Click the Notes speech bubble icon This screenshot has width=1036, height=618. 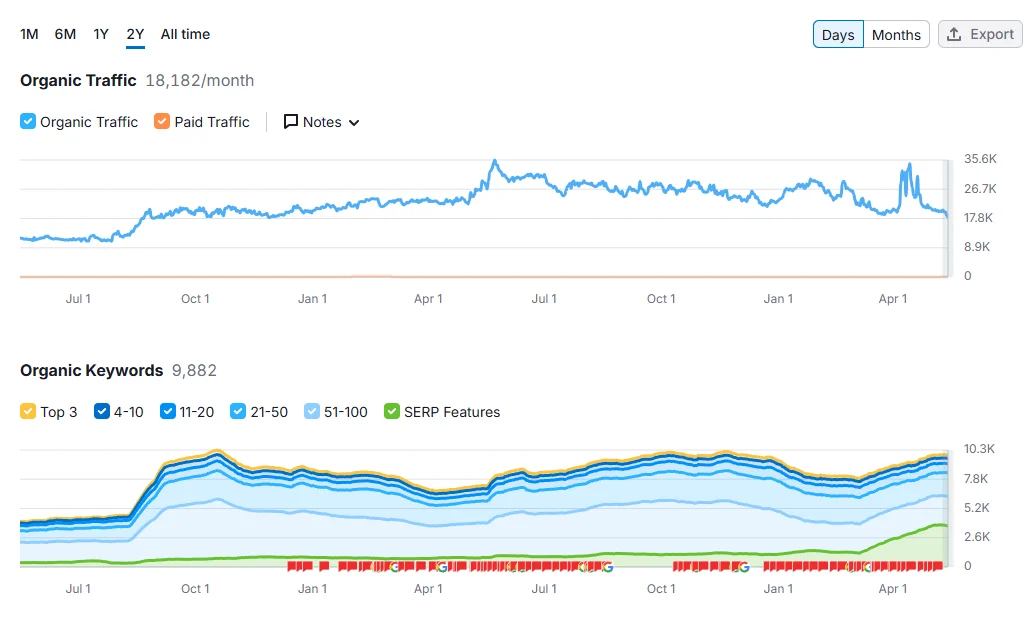291,122
